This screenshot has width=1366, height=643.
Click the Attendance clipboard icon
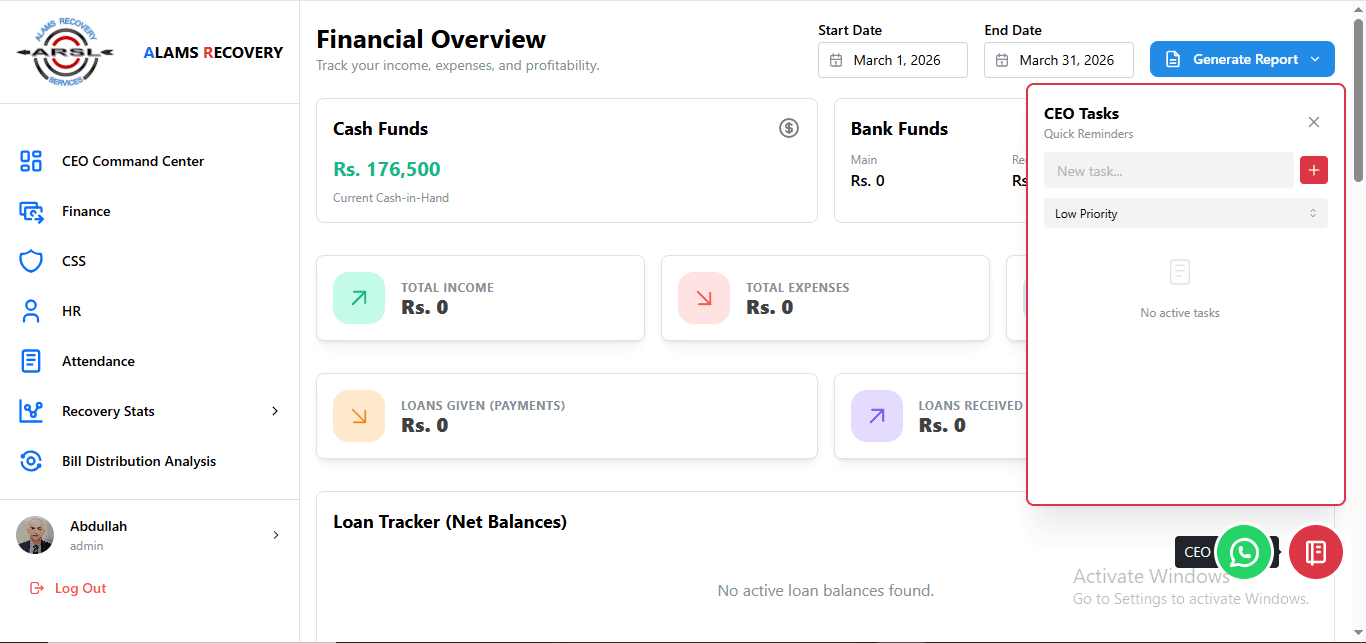(x=31, y=361)
